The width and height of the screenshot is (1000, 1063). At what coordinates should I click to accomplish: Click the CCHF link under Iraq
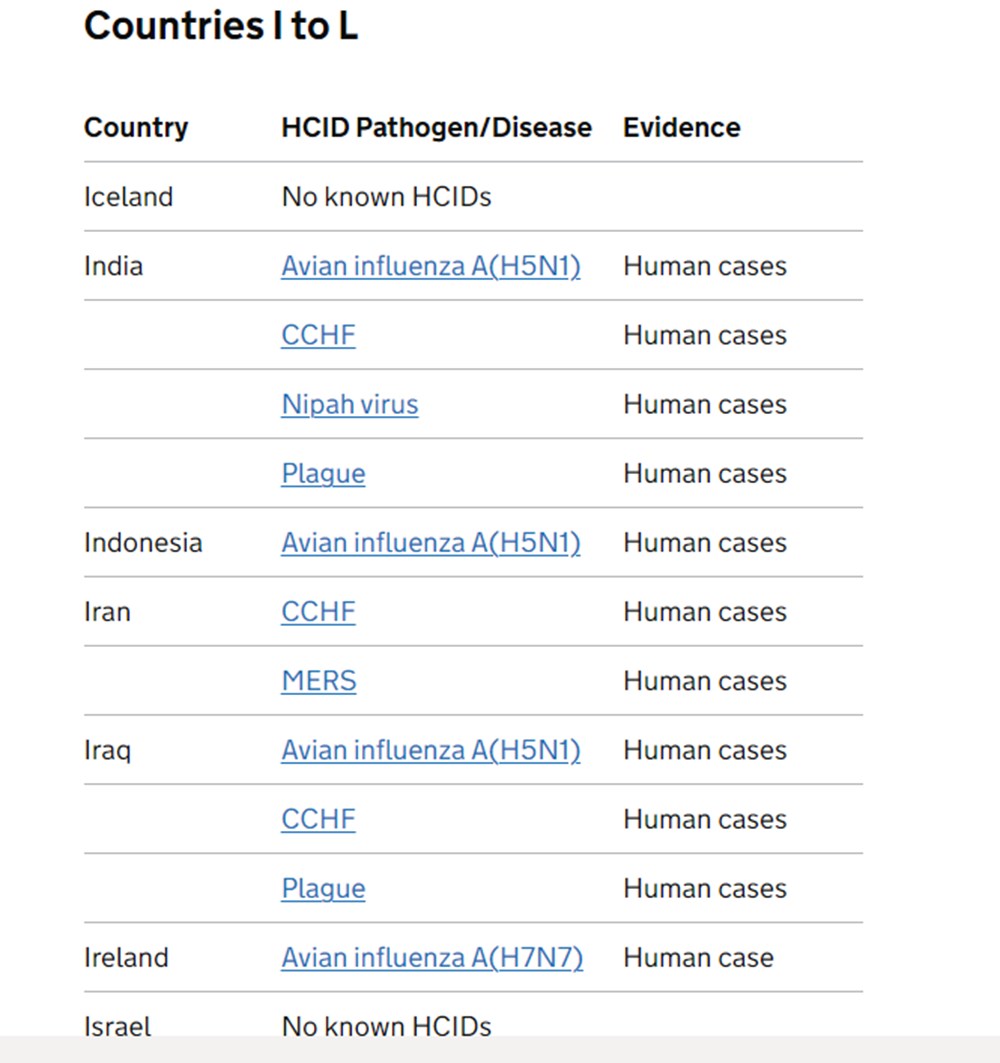318,819
